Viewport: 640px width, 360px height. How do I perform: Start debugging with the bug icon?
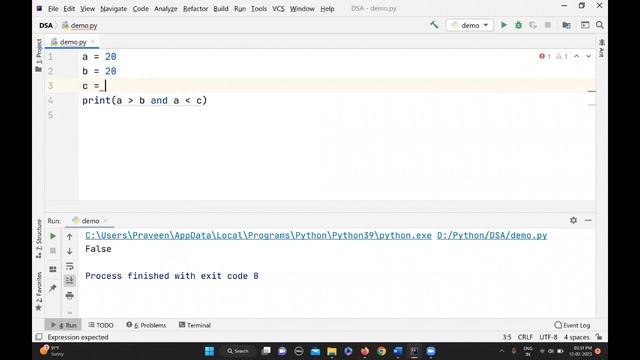pyautogui.click(x=518, y=25)
